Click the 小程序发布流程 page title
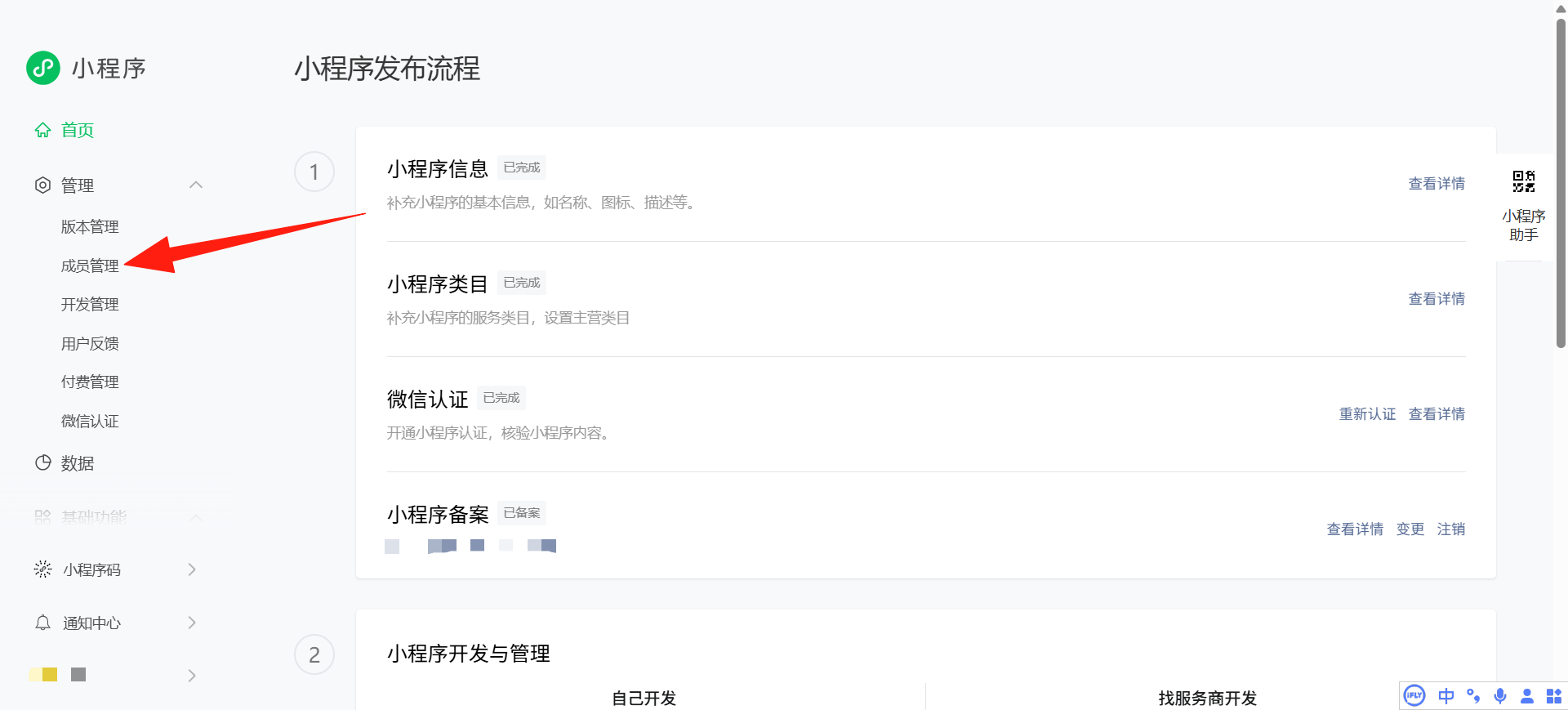This screenshot has width=1568, height=710. pyautogui.click(x=387, y=69)
